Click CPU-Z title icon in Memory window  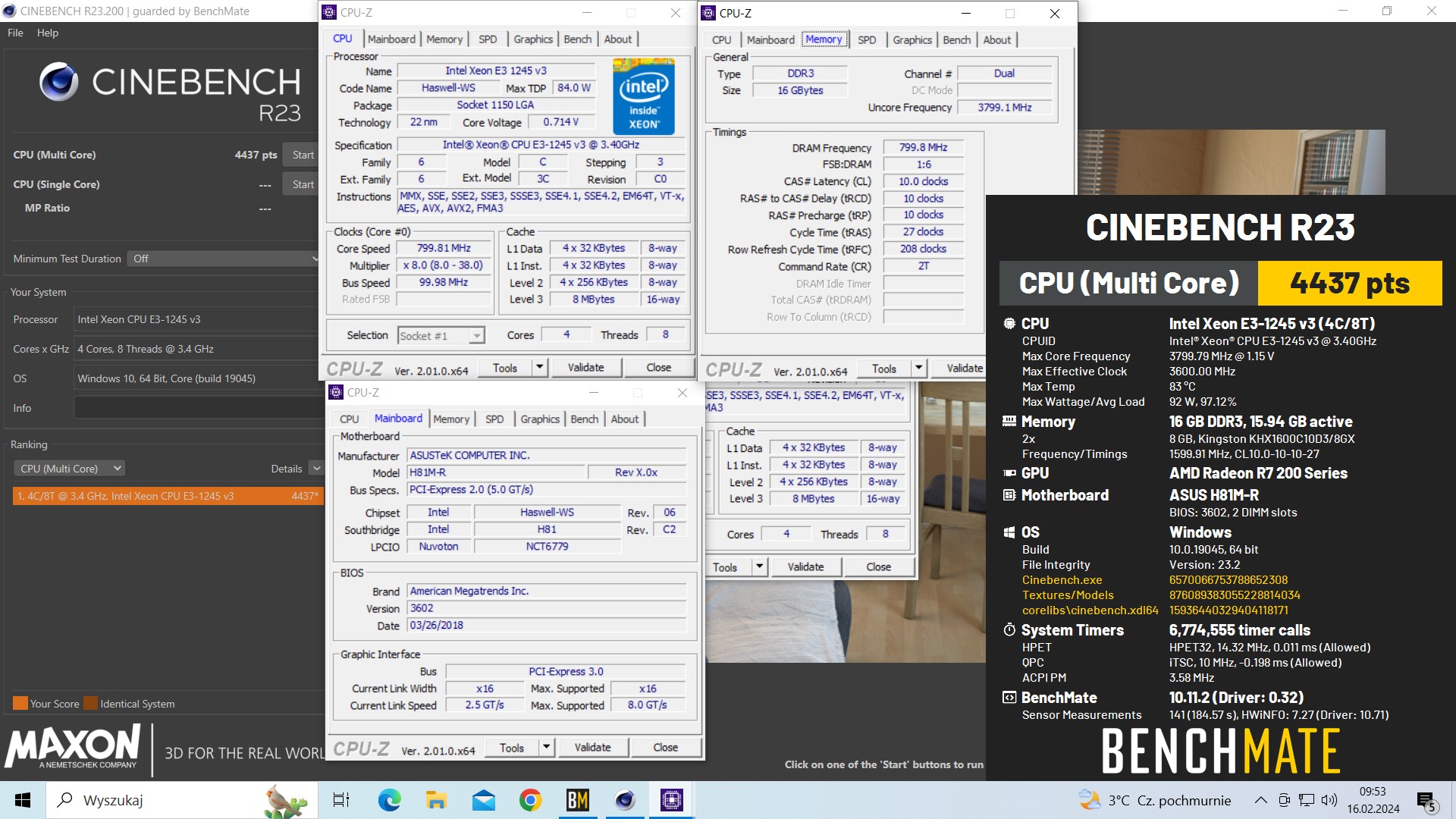click(708, 13)
